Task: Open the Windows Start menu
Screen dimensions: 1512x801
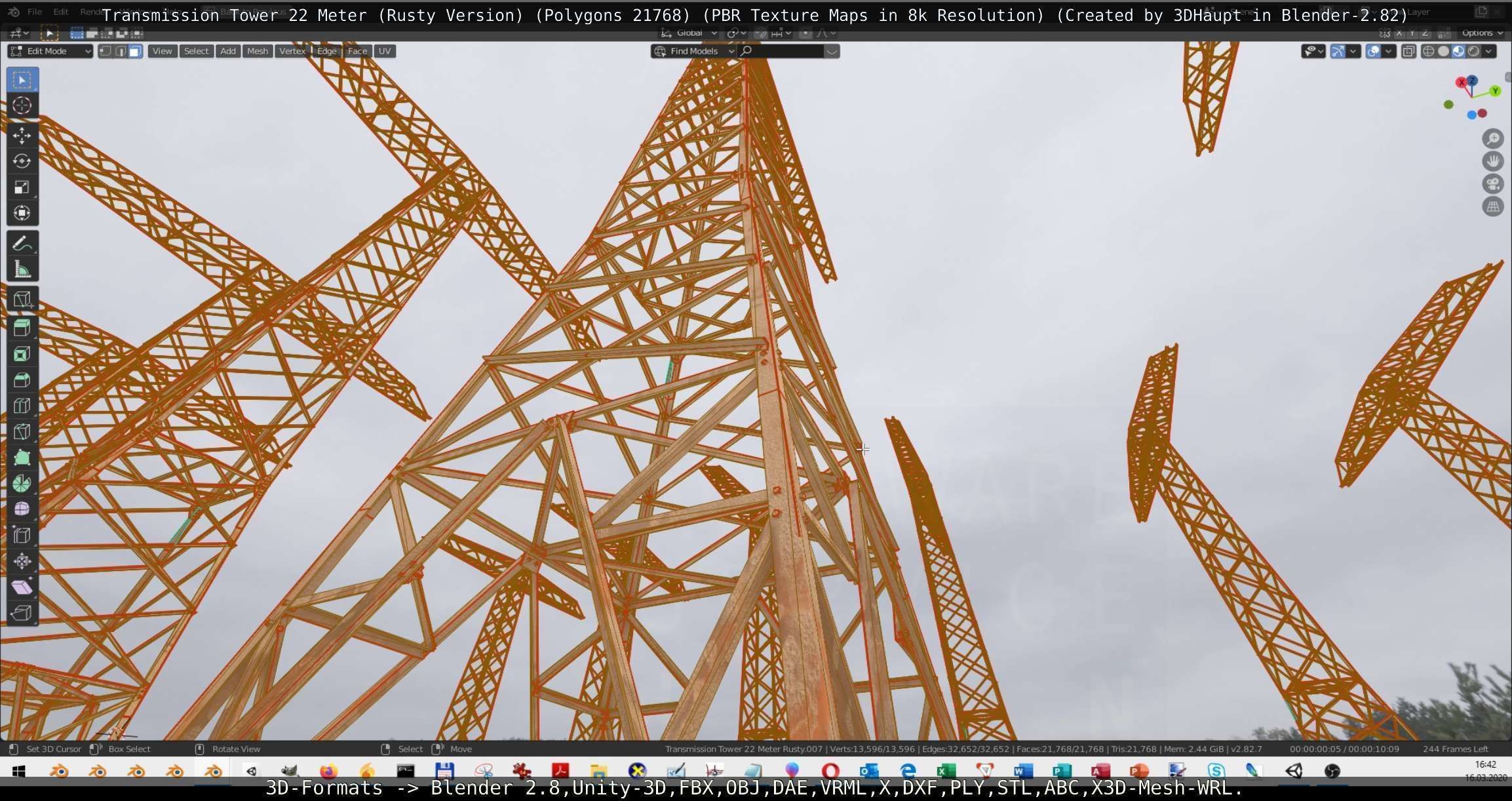Action: pos(18,771)
